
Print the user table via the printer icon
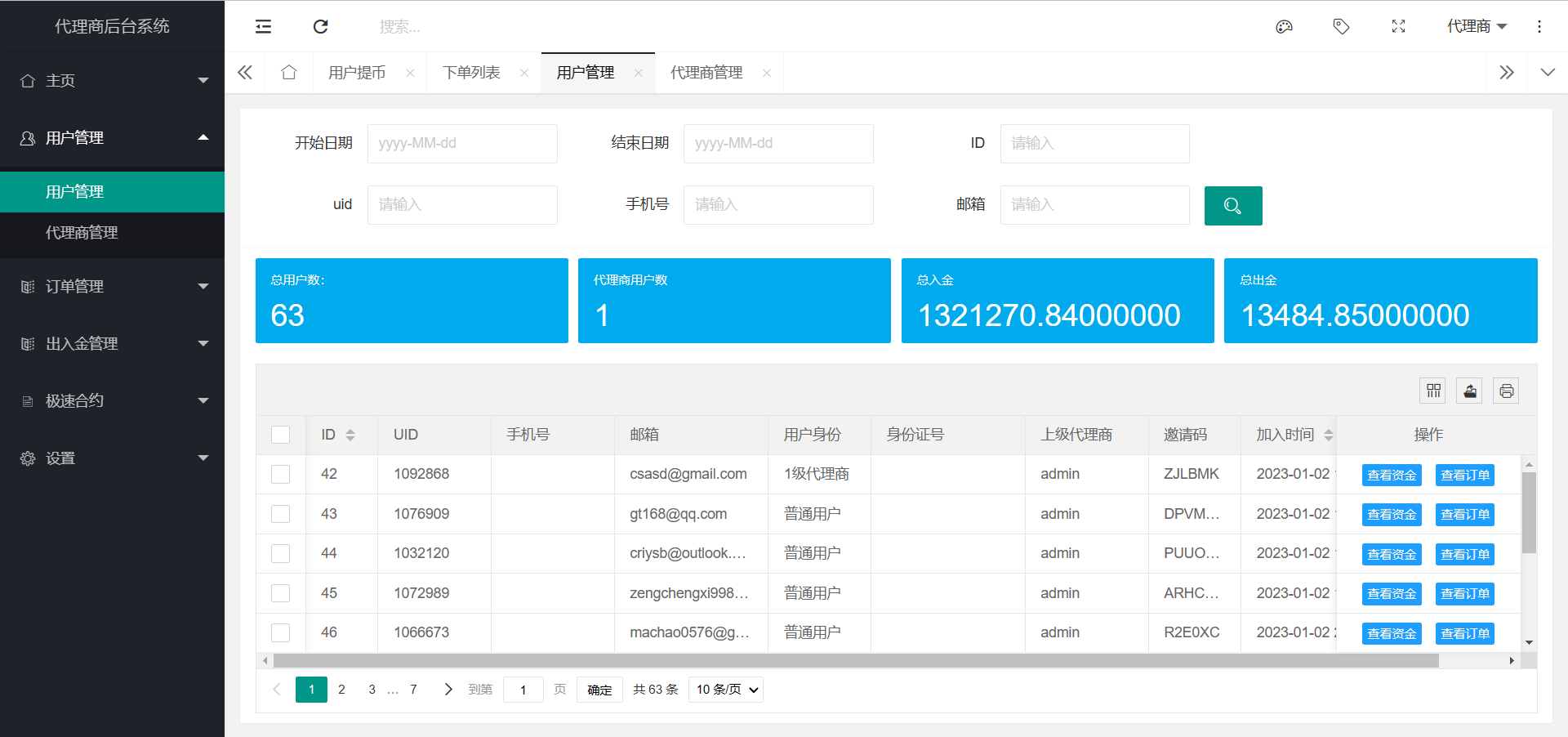click(1506, 391)
